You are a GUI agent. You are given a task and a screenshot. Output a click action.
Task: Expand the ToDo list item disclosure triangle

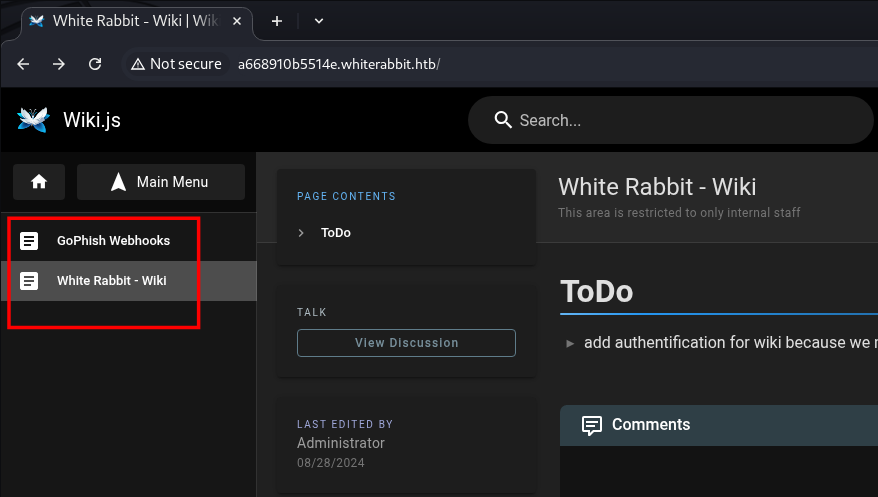pos(570,343)
